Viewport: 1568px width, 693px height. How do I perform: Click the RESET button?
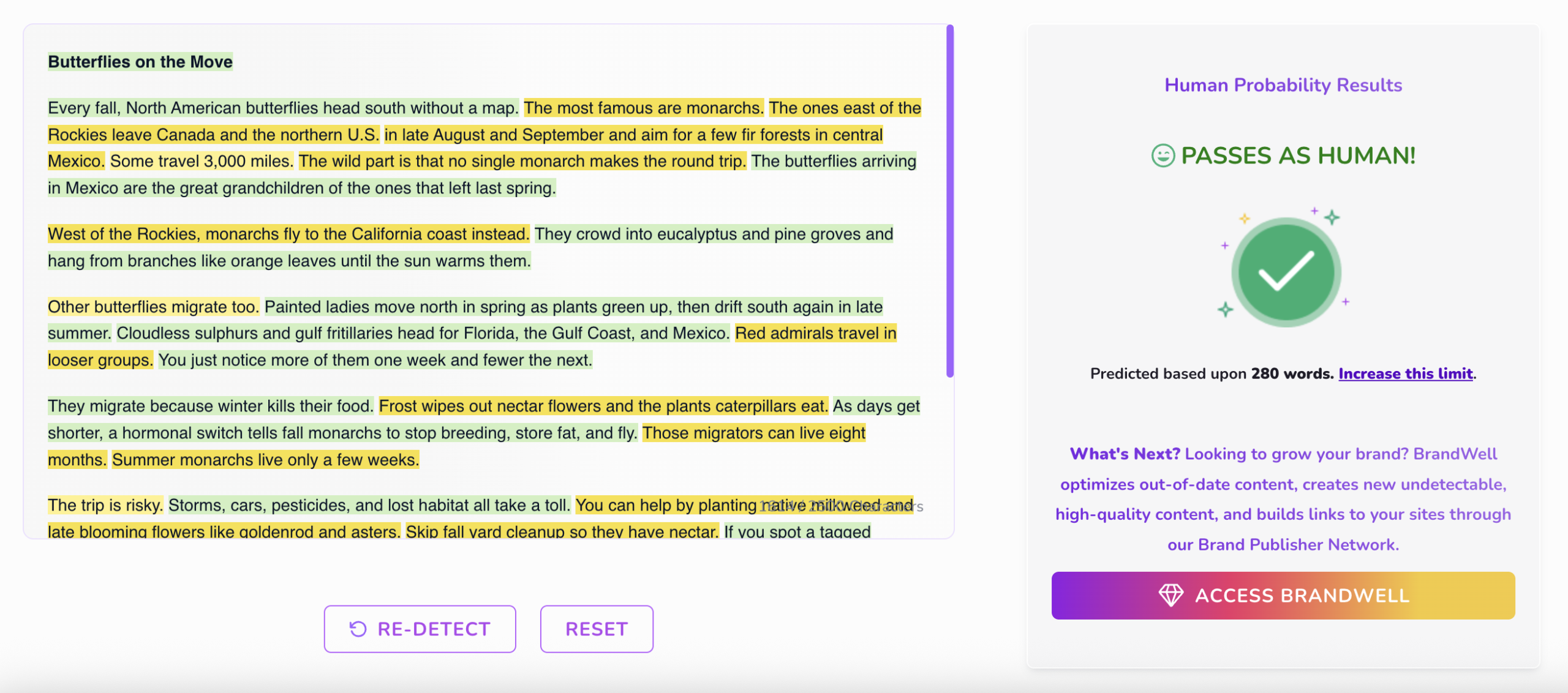597,629
